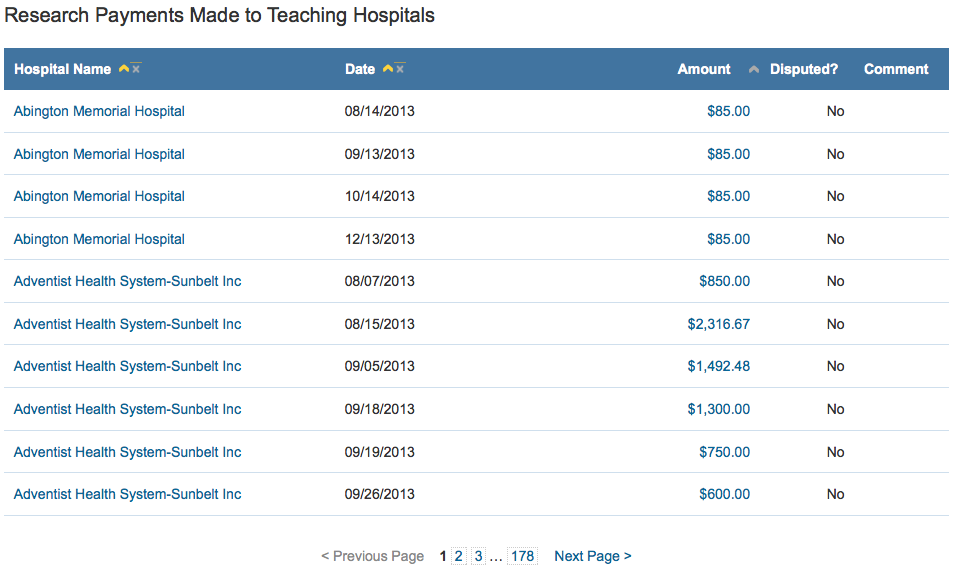Click the Hospital Name sort arrow icon
The image size is (961, 577).
(124, 69)
